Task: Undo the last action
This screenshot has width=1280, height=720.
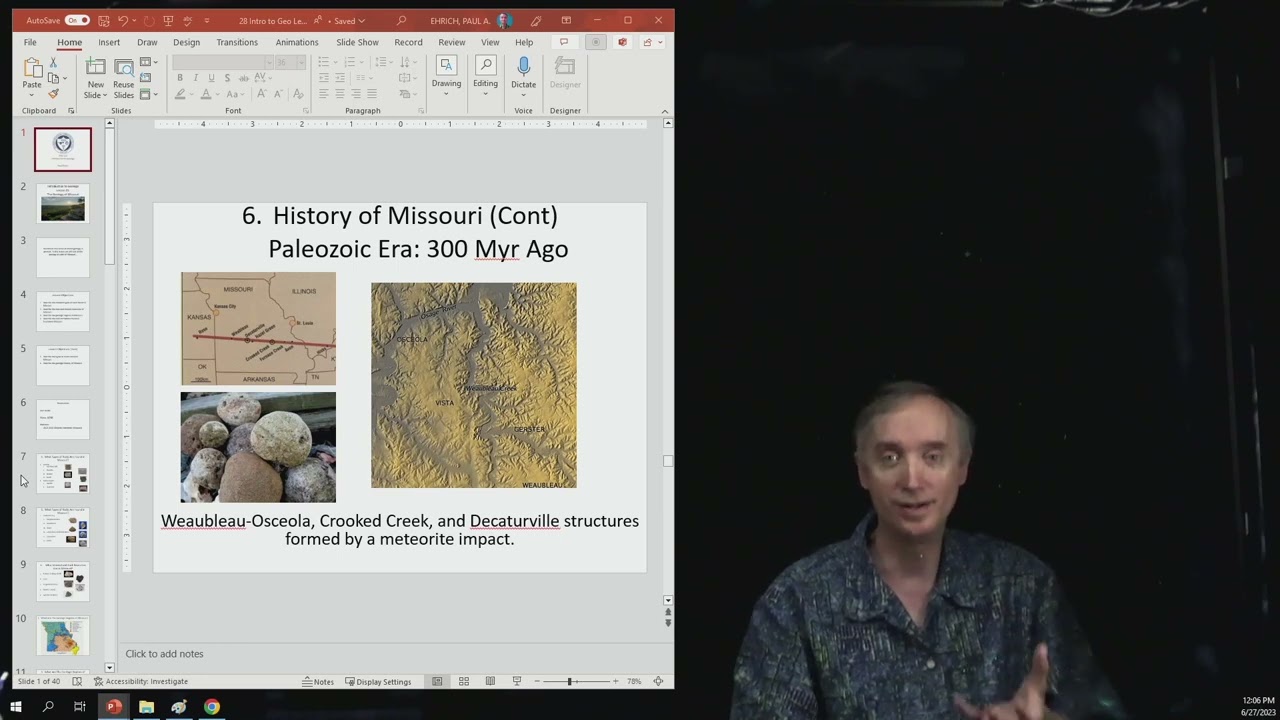Action: [123, 20]
